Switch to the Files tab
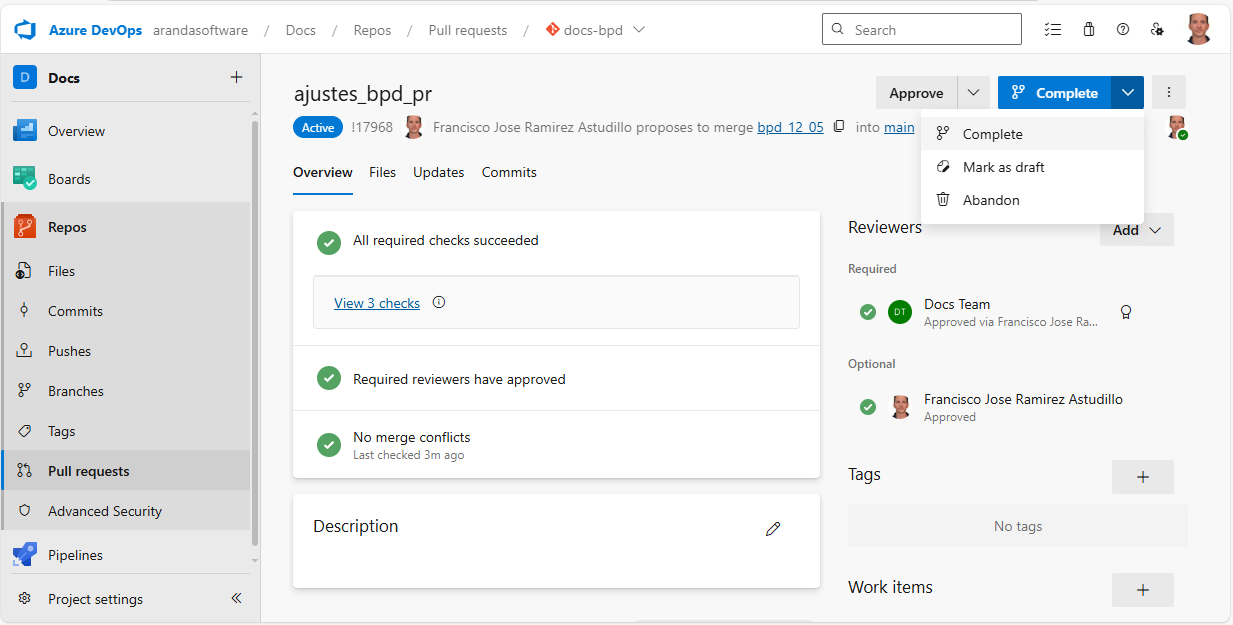 point(382,172)
